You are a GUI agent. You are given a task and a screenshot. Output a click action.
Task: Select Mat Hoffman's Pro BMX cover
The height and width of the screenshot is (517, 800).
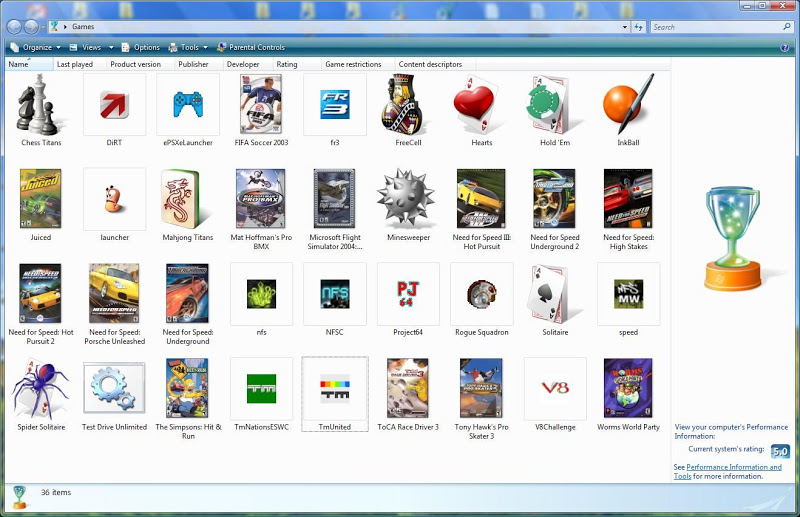point(261,199)
